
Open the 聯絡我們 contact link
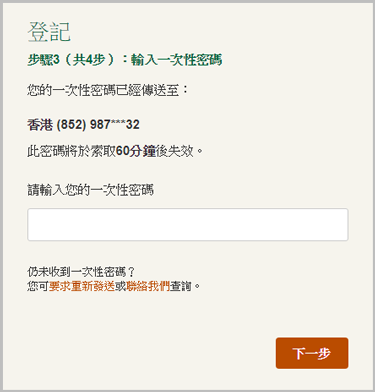(x=148, y=286)
